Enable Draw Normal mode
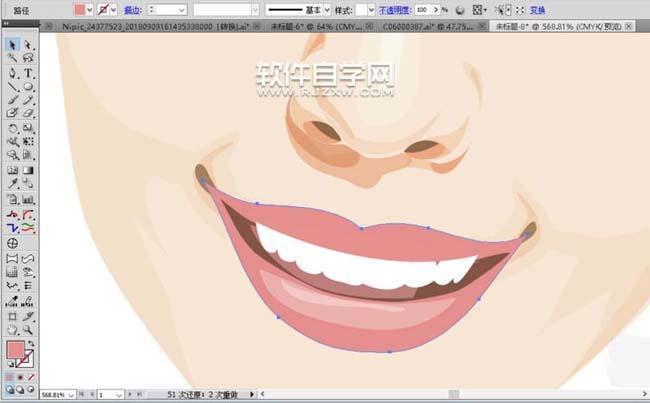This screenshot has width=650, height=403. click(10, 390)
